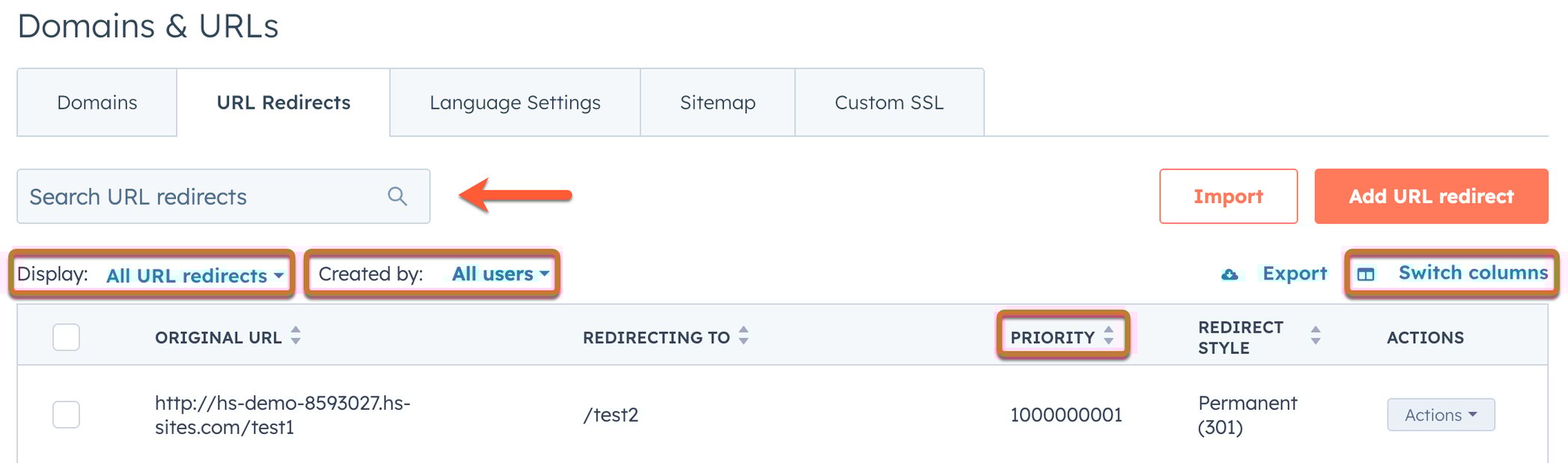Screen dimensions: 1568x463
Task: Check the box for the test1 redirect row
Action: 65,414
